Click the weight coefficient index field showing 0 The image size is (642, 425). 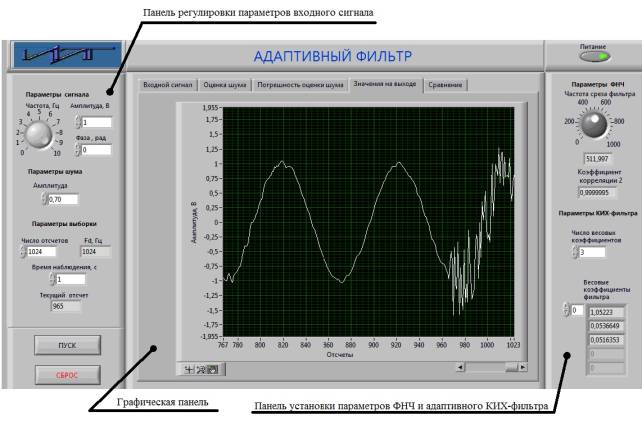coord(577,310)
